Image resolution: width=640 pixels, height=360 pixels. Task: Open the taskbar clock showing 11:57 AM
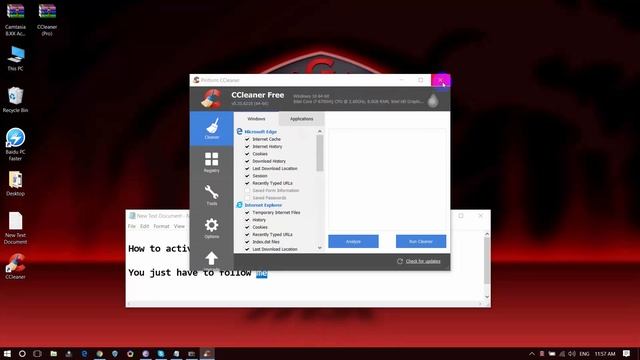[x=605, y=353]
